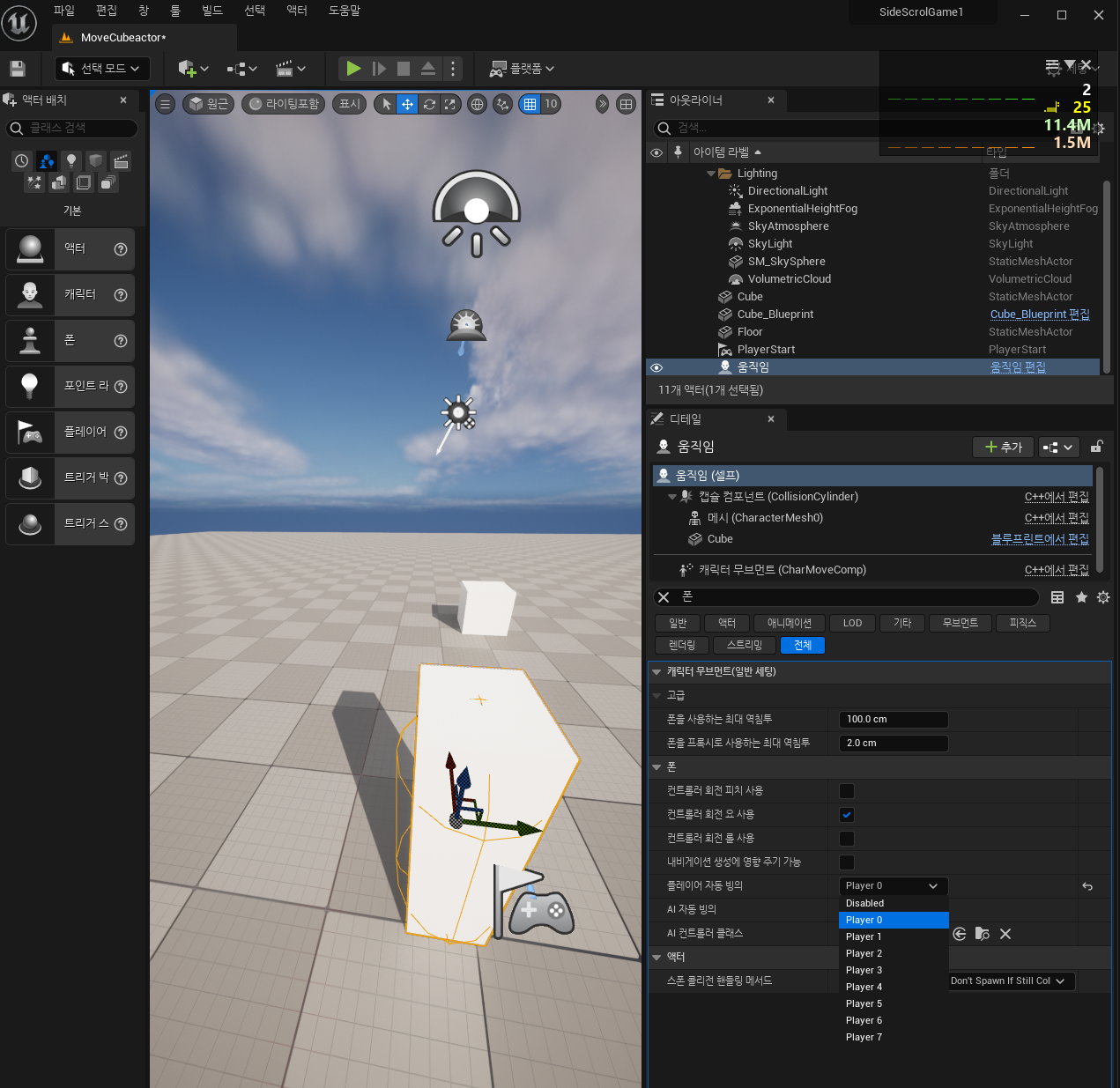The width and height of the screenshot is (1120, 1088).
Task: Activate the scale tool
Action: pos(450,104)
